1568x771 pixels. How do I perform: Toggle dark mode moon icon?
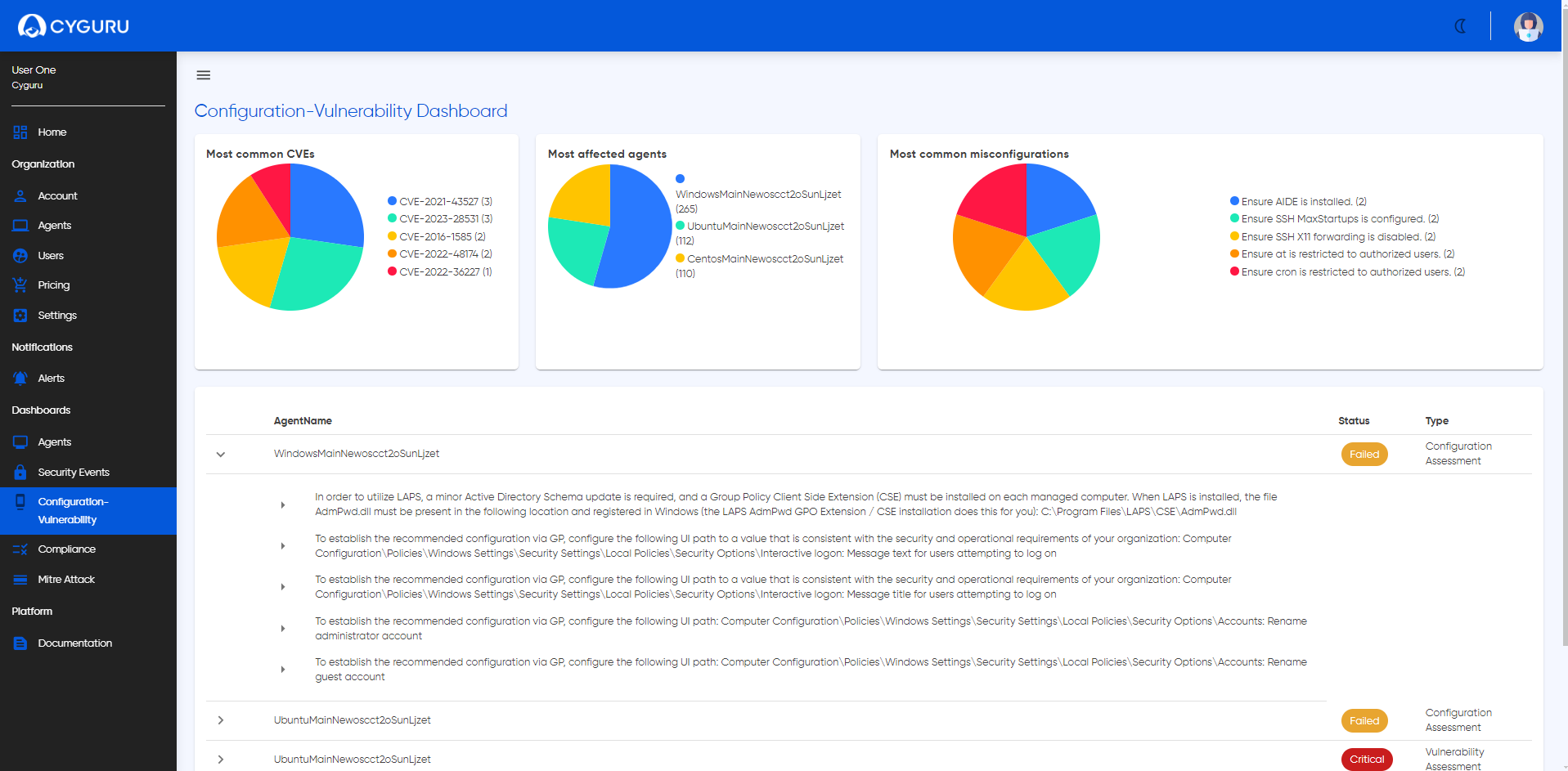coord(1461,26)
